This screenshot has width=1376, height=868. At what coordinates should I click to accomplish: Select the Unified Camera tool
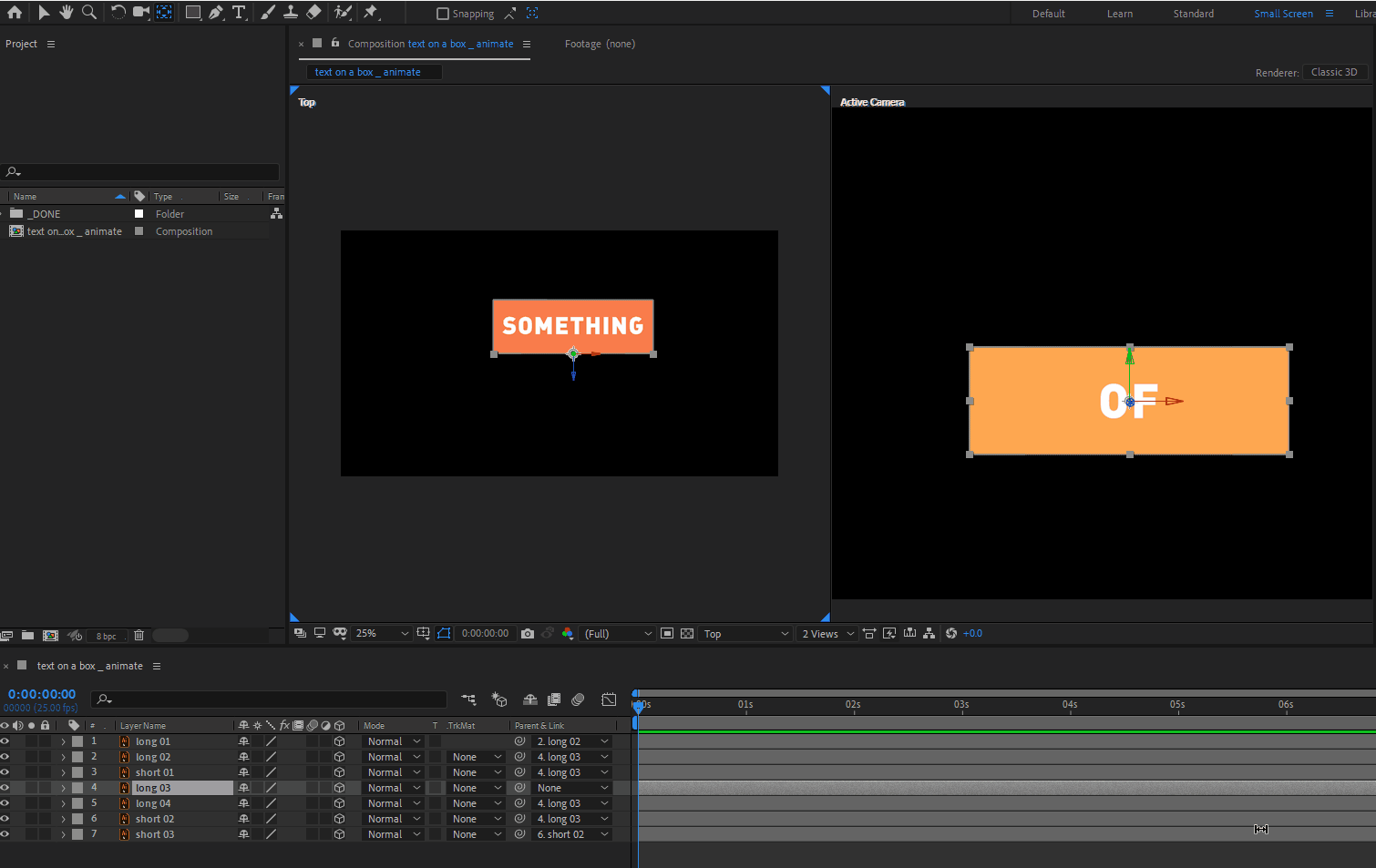click(141, 13)
